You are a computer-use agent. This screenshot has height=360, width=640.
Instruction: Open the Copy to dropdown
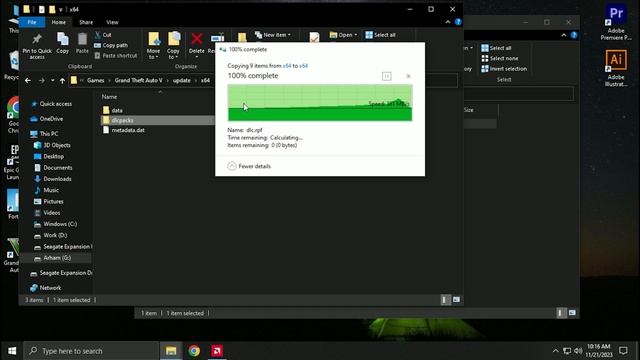tap(173, 45)
